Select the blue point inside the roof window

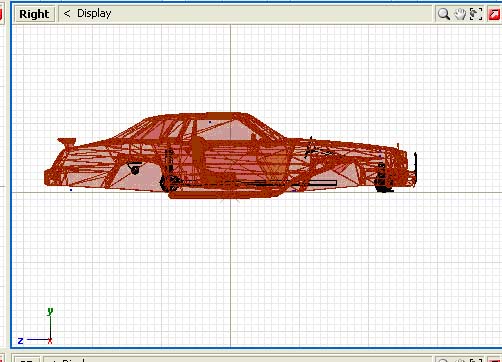click(210, 122)
